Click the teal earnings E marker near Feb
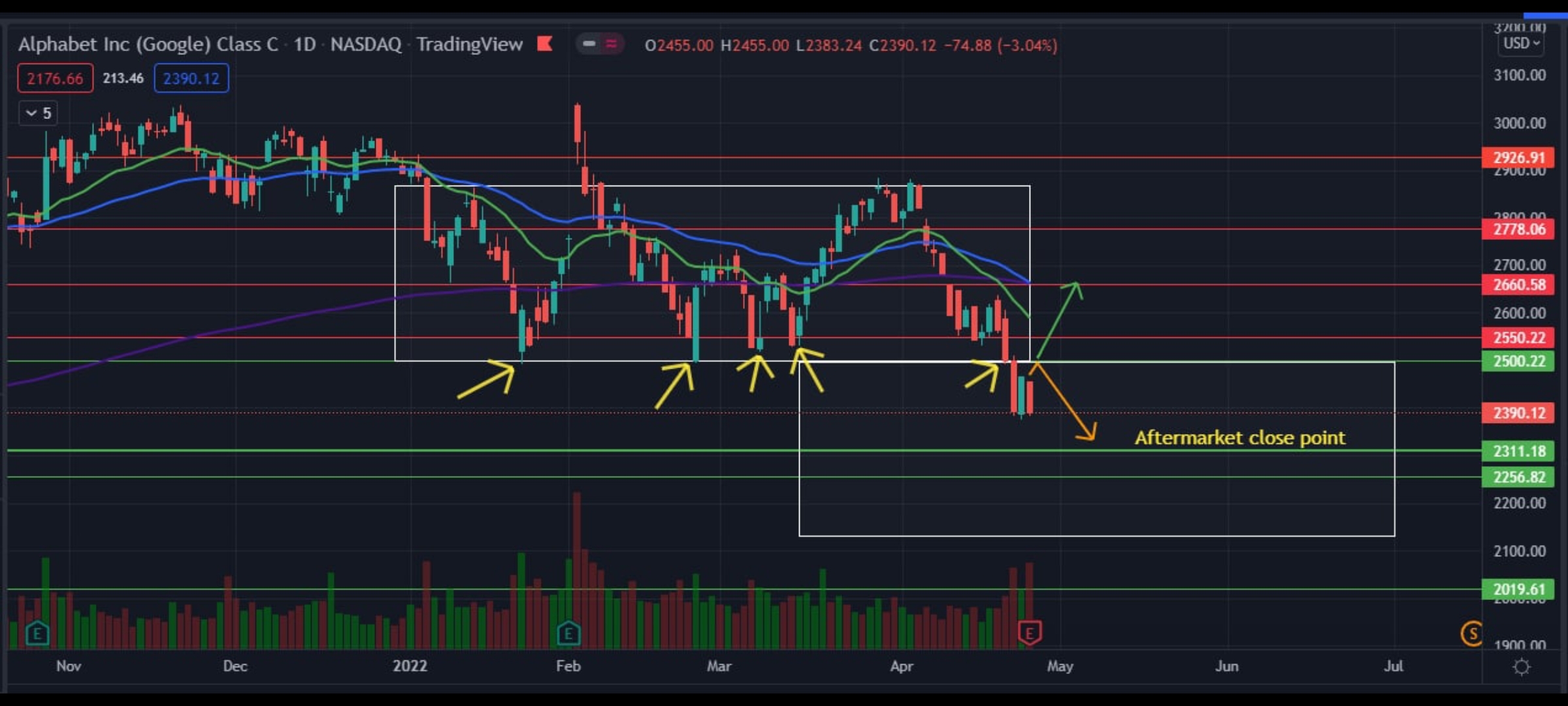Screen dimensions: 1568x706 click(568, 633)
